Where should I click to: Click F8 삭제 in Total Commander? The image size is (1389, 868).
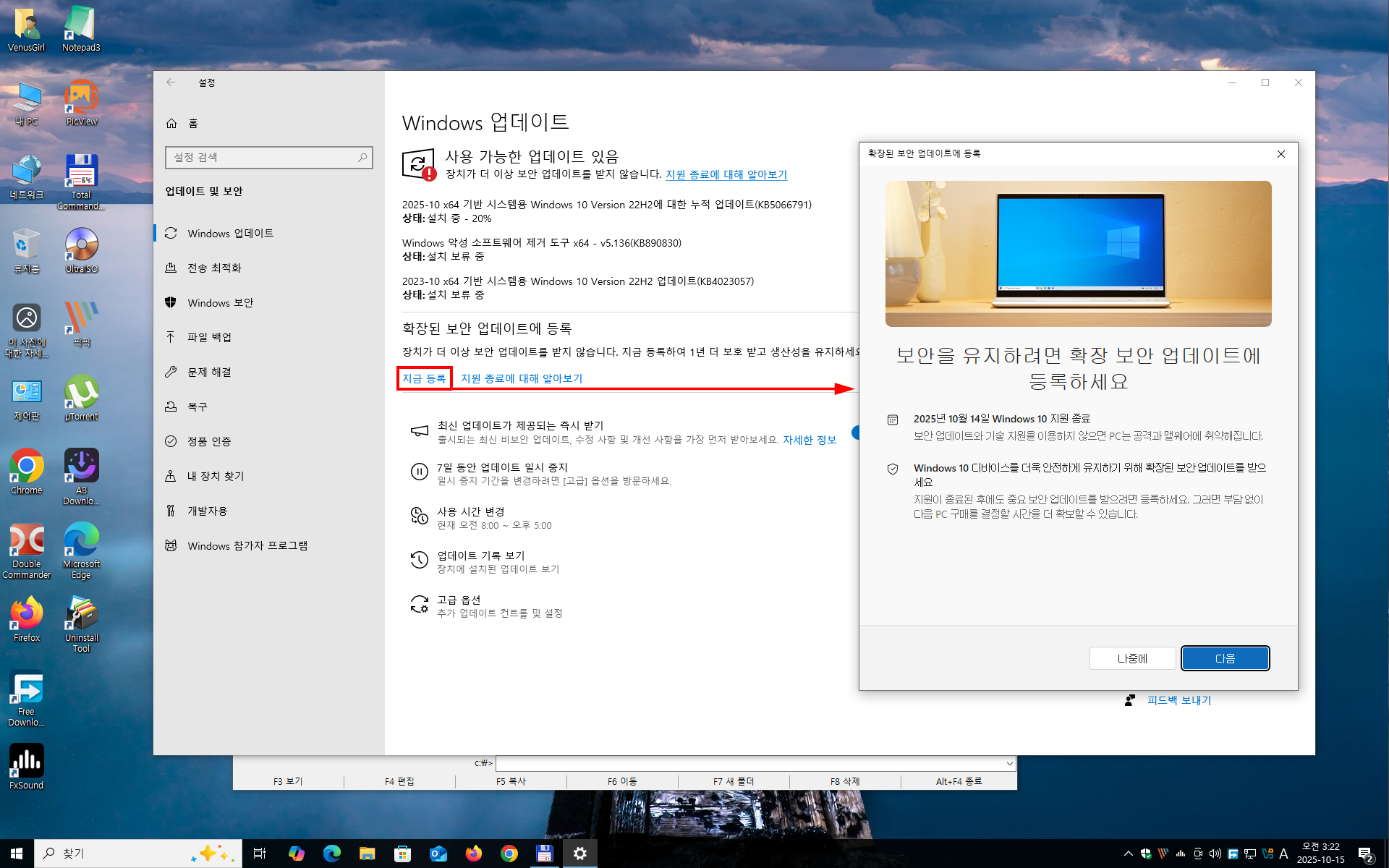[845, 781]
